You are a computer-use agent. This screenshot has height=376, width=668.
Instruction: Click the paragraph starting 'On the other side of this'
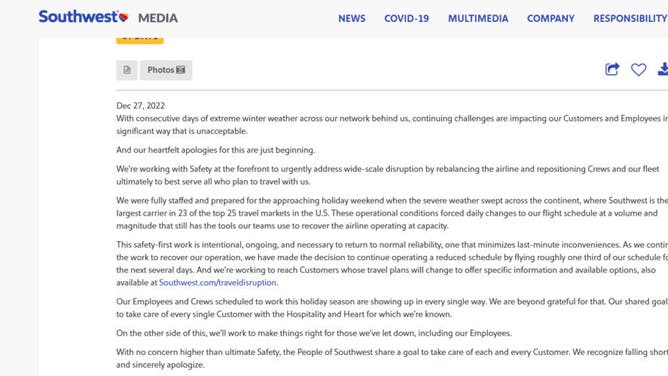click(x=314, y=333)
